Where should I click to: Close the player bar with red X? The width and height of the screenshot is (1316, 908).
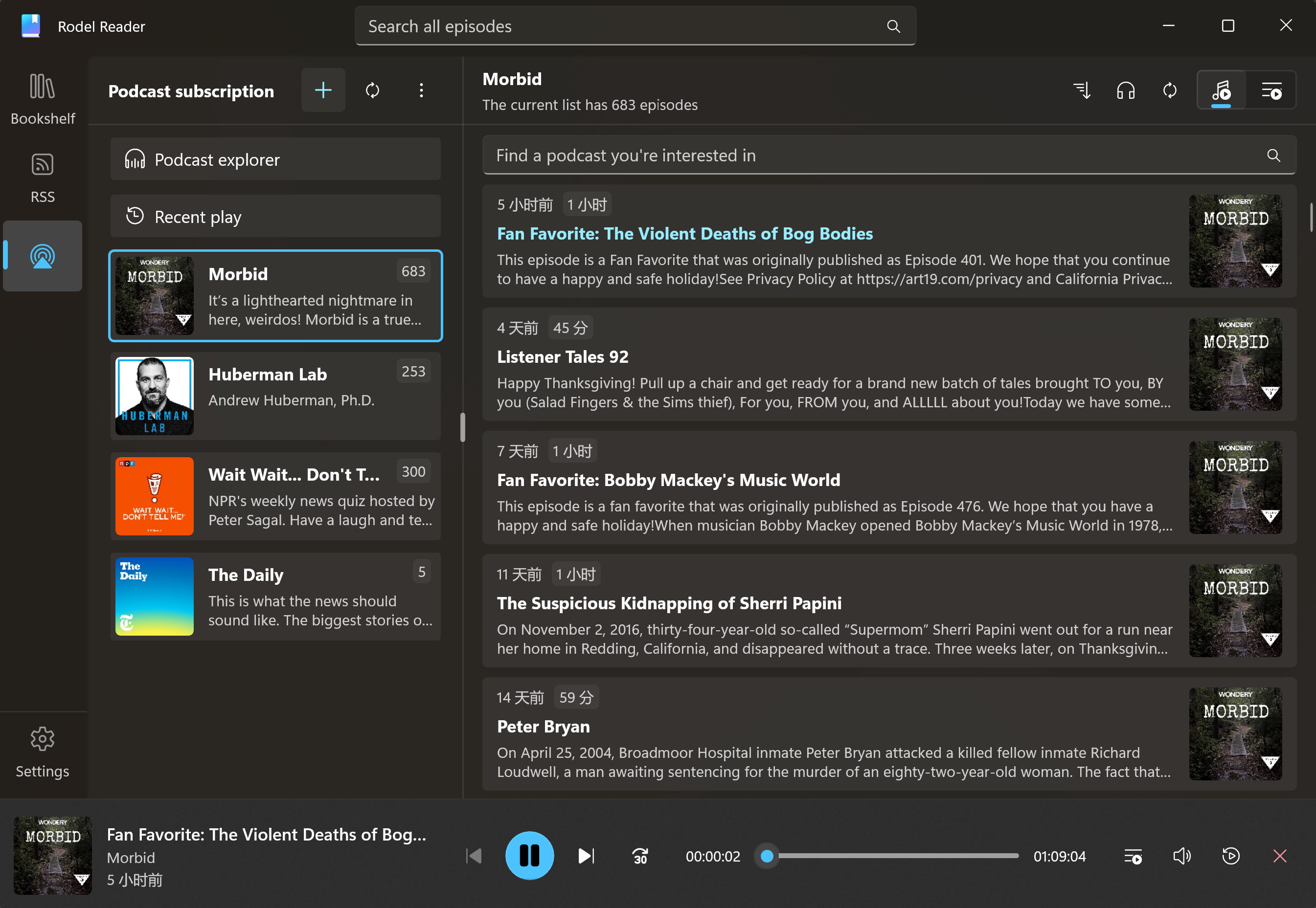[1280, 856]
